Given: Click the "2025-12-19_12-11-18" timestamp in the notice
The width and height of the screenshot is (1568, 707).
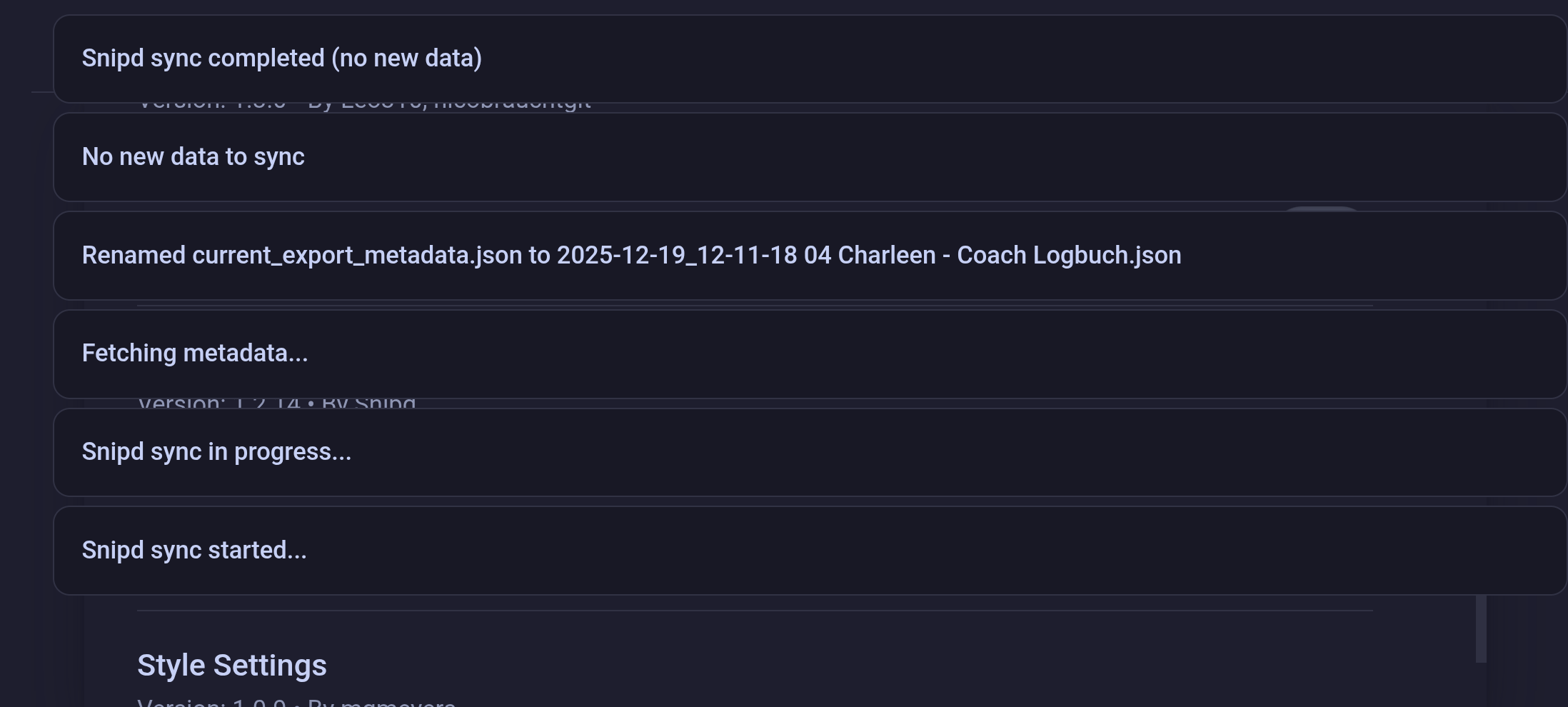Looking at the screenshot, I should [676, 256].
